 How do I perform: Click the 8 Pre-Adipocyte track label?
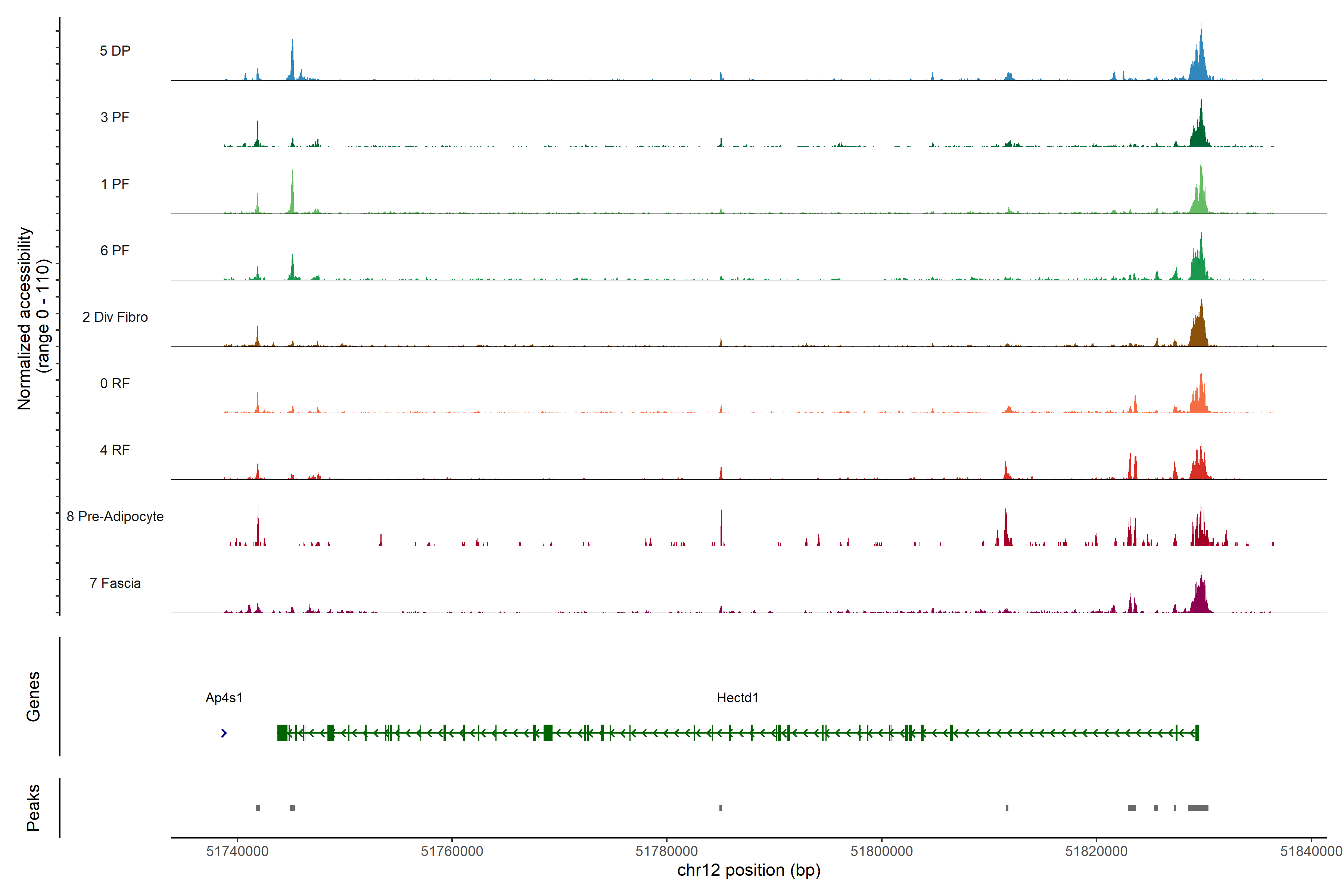point(115,517)
